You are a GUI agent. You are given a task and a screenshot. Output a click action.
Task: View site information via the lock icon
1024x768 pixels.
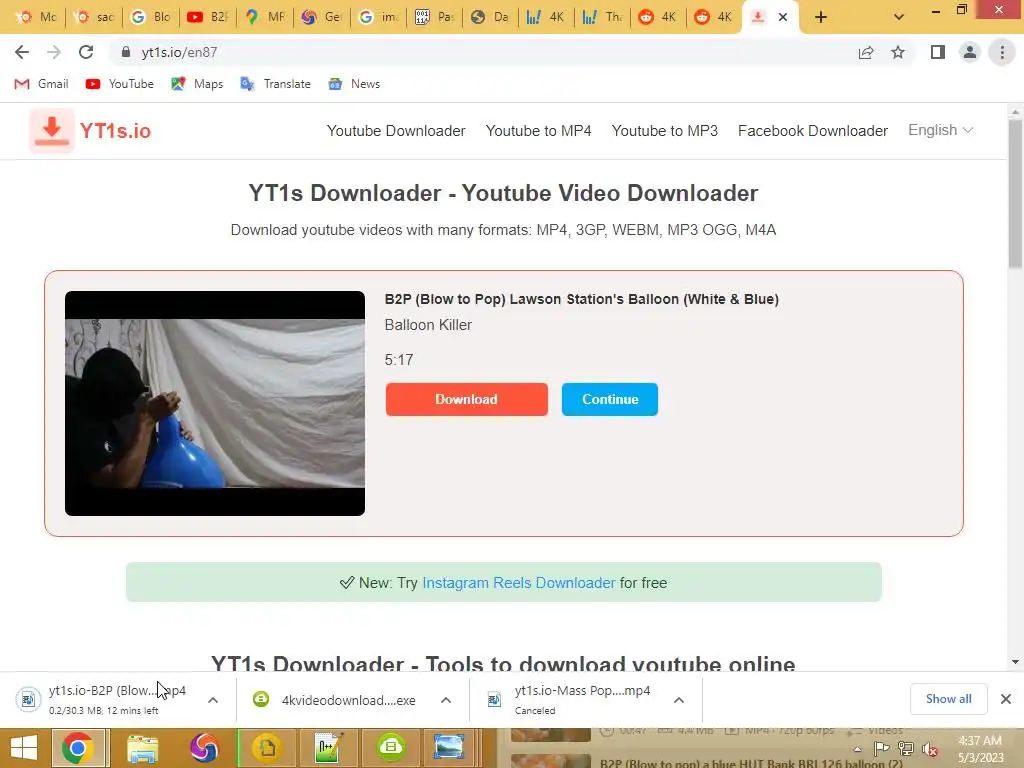point(126,52)
